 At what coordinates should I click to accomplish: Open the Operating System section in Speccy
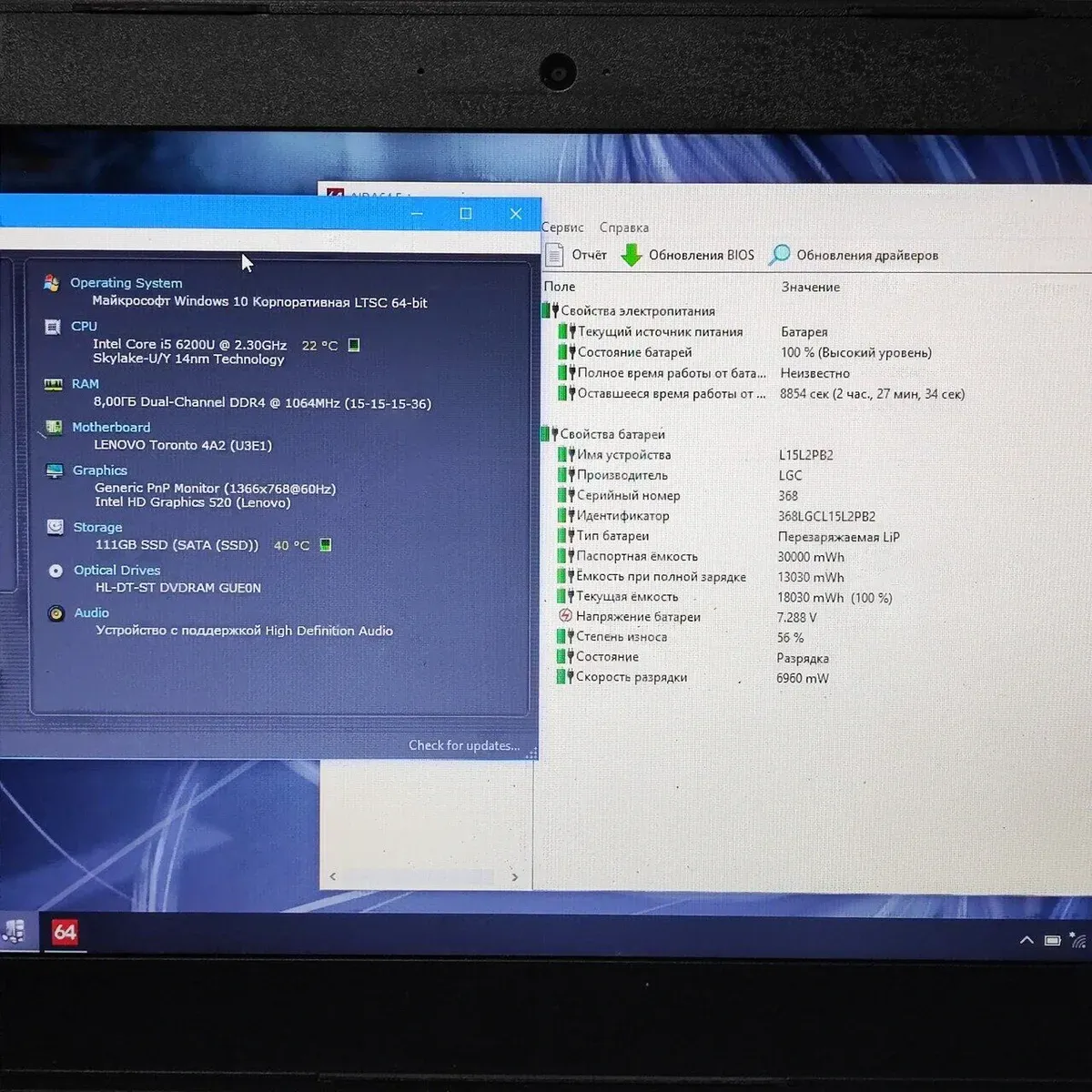126,283
